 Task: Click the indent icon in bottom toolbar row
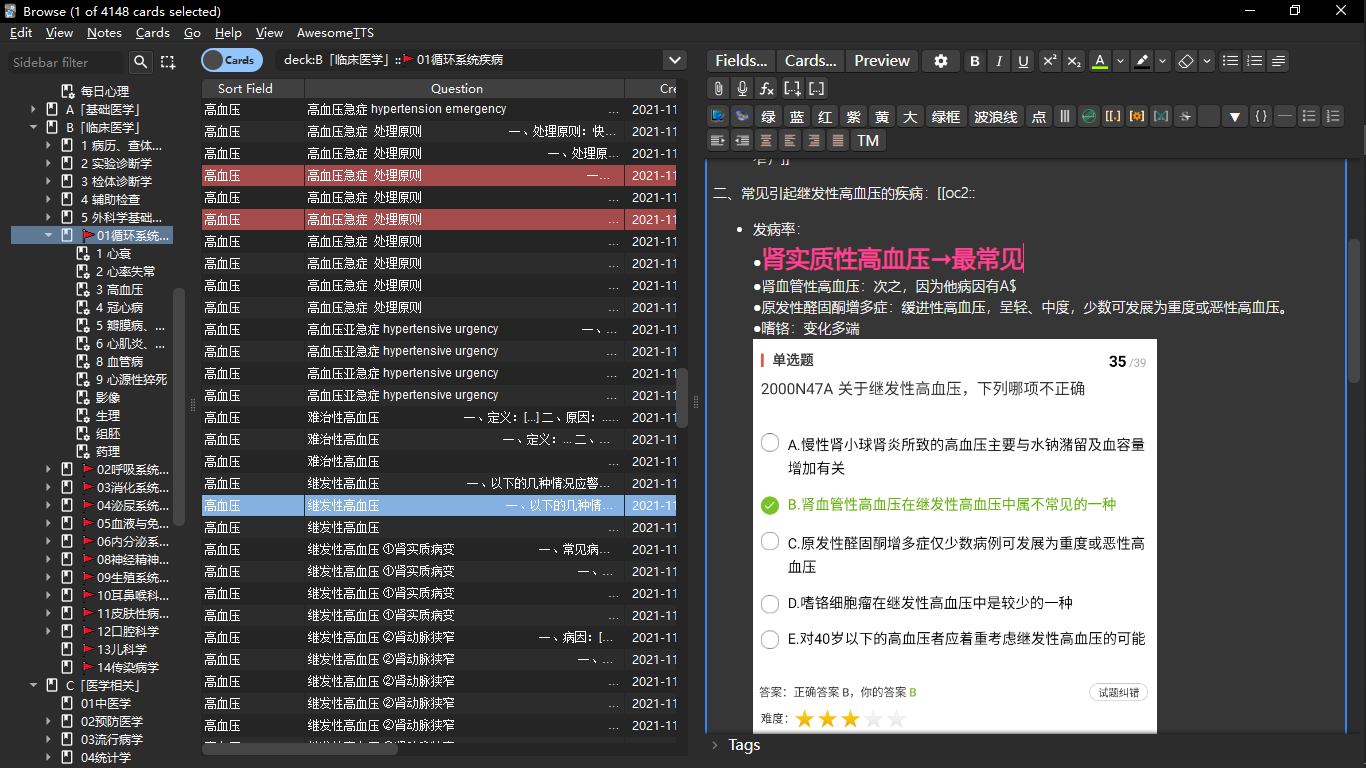coord(718,140)
